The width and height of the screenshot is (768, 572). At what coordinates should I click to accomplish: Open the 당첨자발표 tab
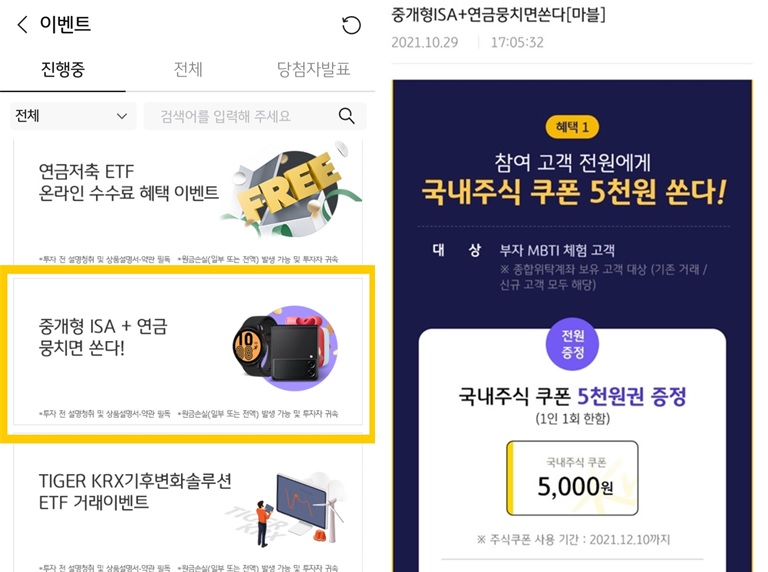313,70
